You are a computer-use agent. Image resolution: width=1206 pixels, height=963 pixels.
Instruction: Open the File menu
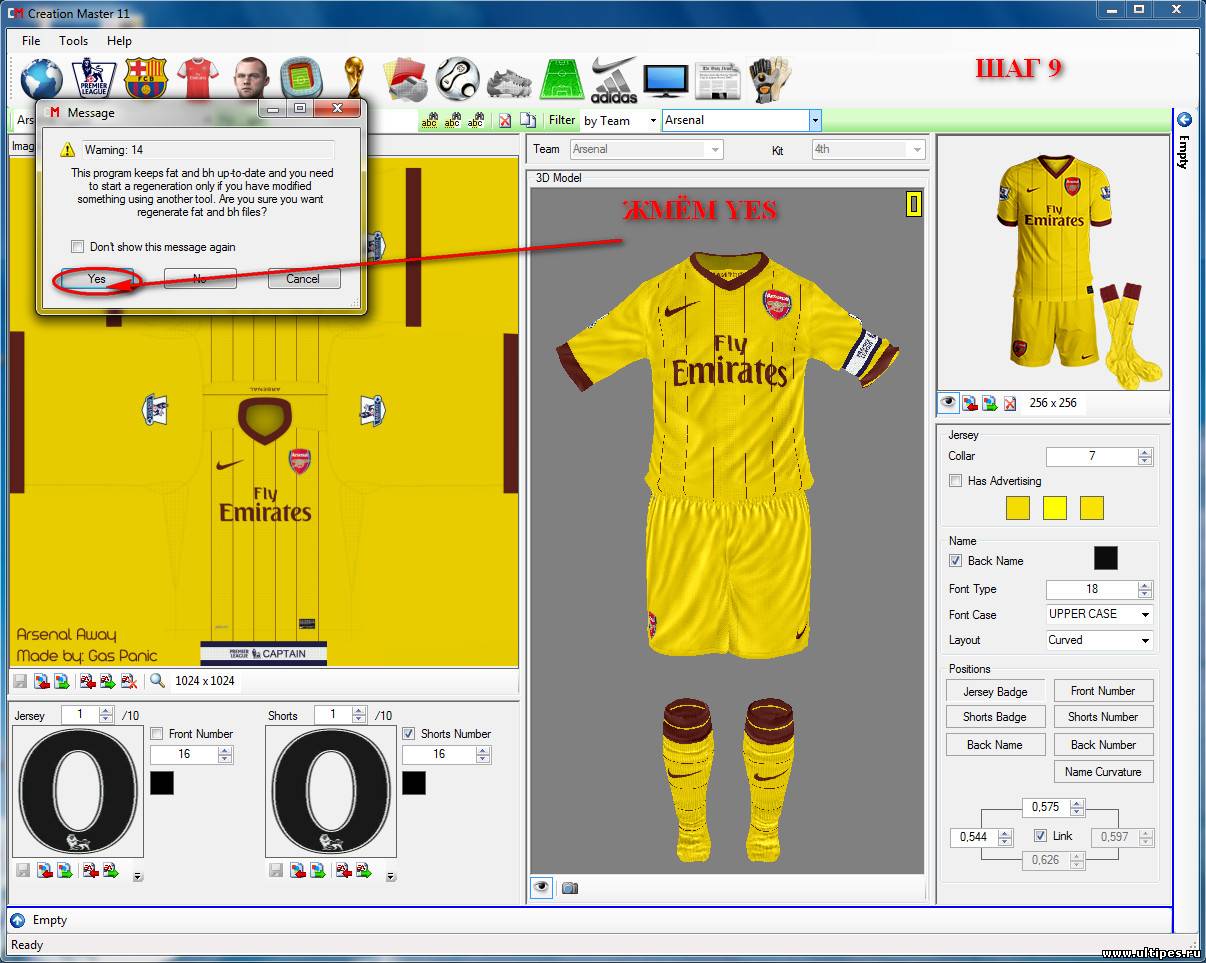click(x=31, y=41)
